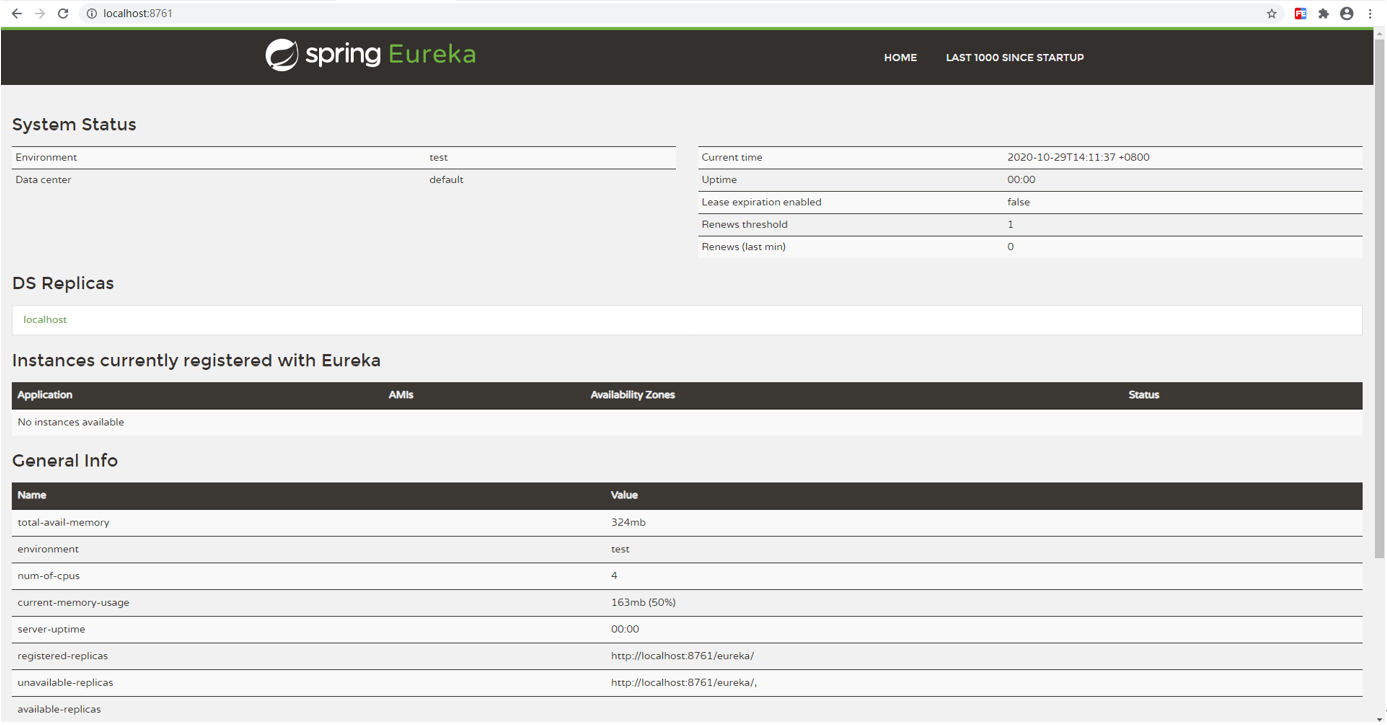This screenshot has height=725, width=1387.
Task: Click the 'default' data center value
Action: [x=446, y=180]
